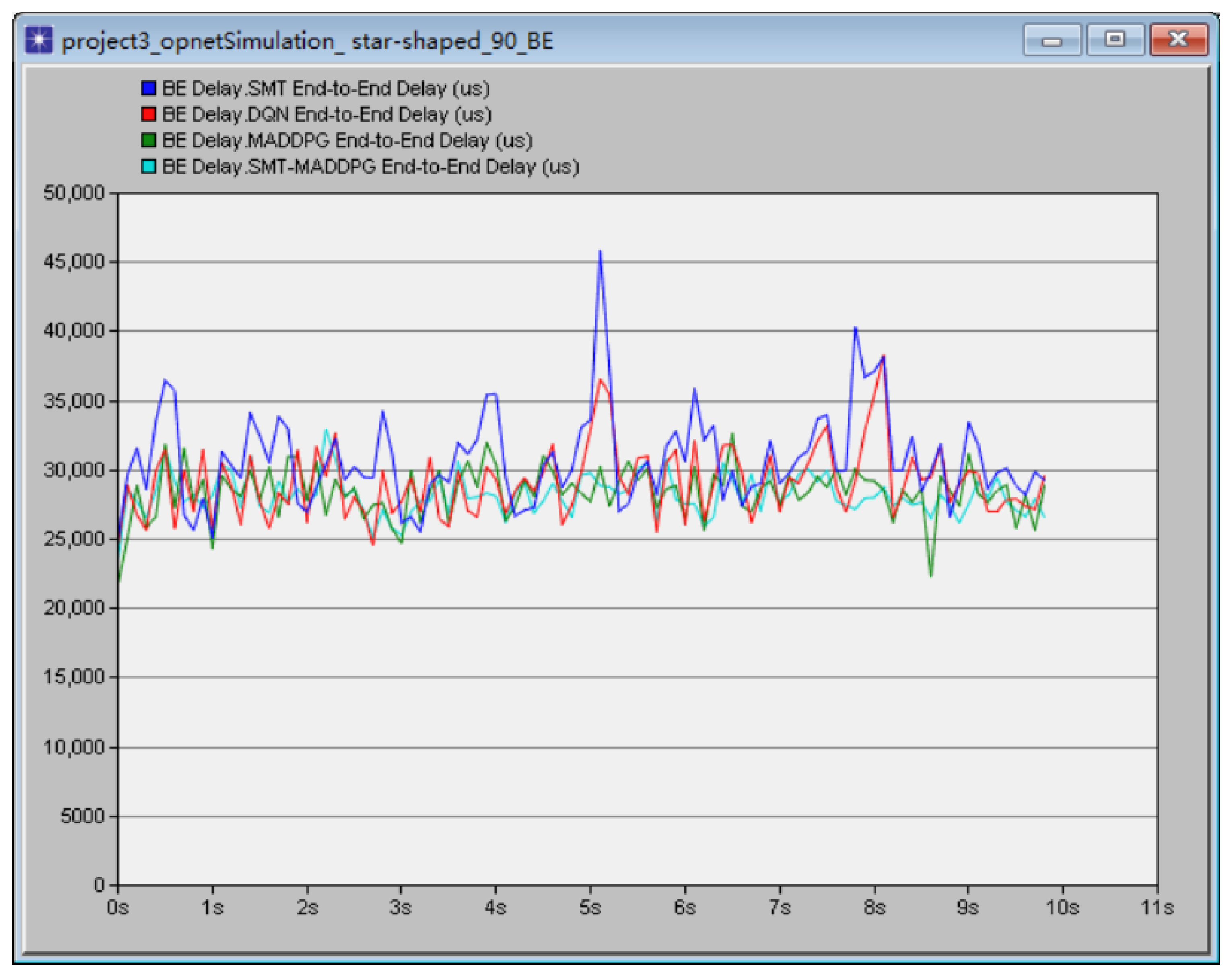Click the 11s label at axis end
The height and width of the screenshot is (977, 1232).
[x=1157, y=907]
